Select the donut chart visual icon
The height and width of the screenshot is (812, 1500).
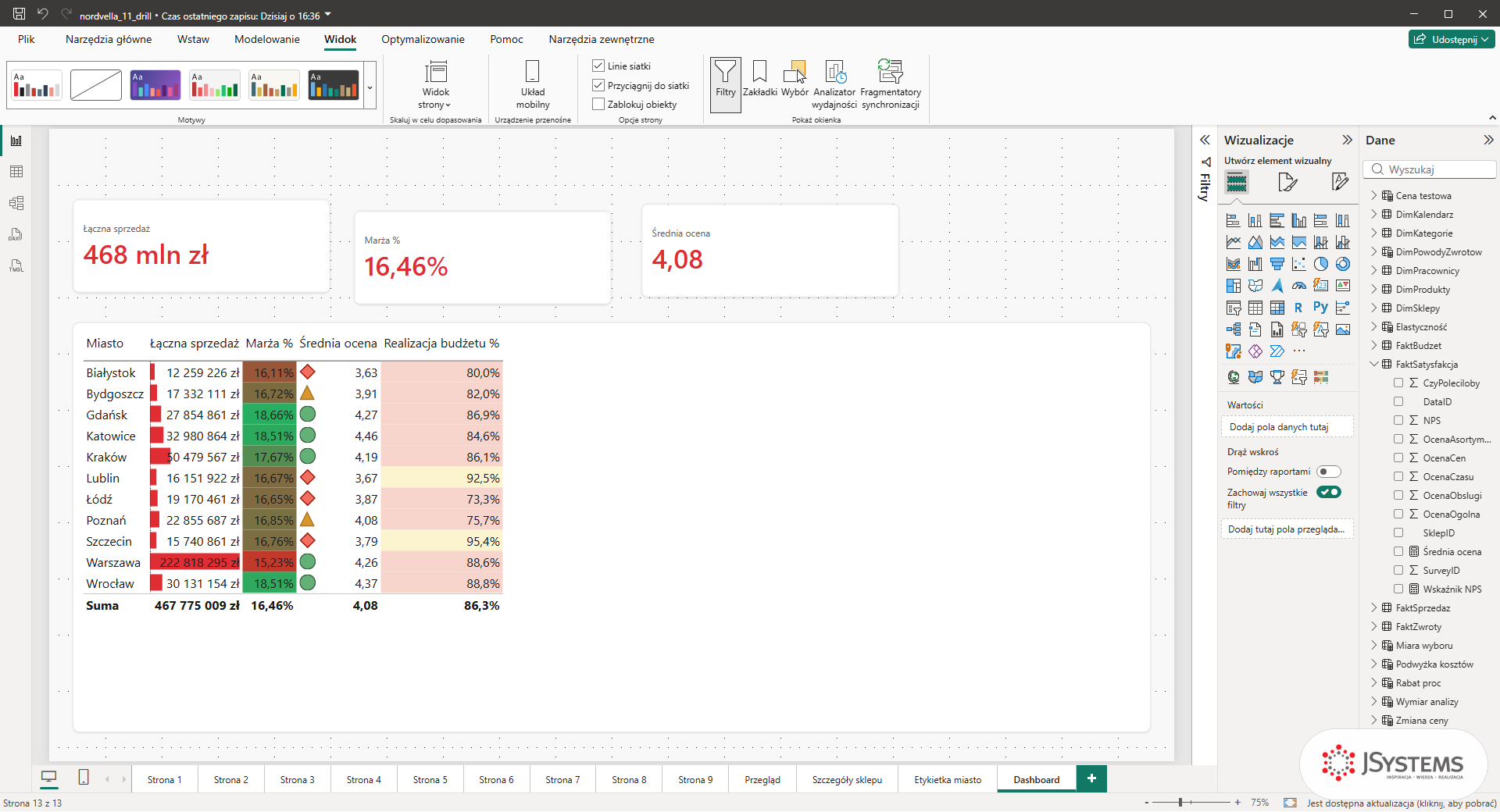tap(1343, 264)
